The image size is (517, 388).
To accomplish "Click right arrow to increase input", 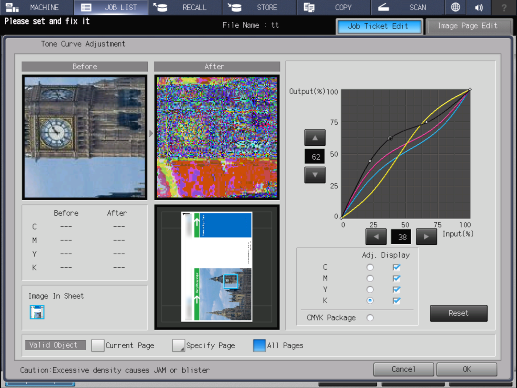I will 426,237.
